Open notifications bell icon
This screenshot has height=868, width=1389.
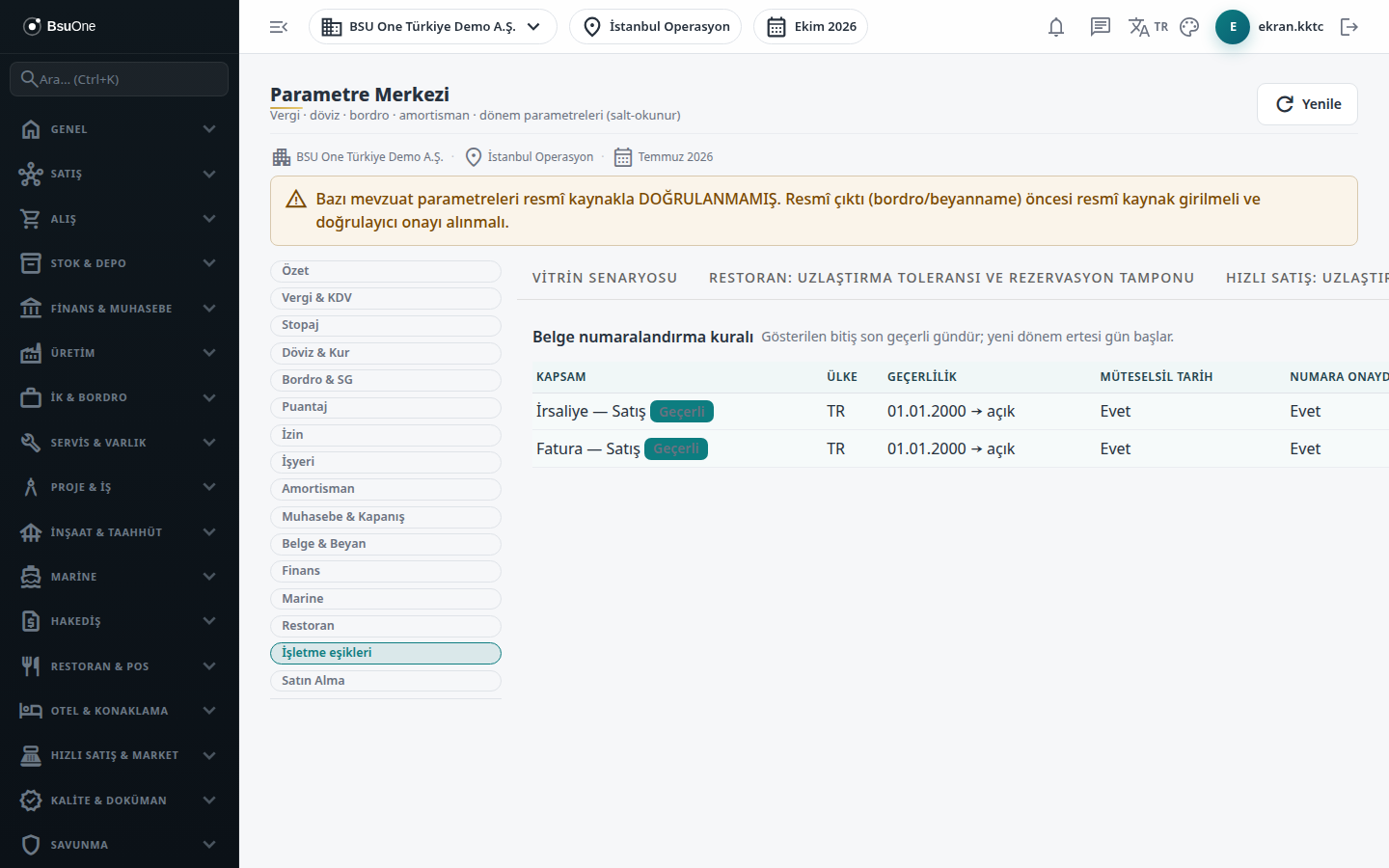(x=1056, y=27)
